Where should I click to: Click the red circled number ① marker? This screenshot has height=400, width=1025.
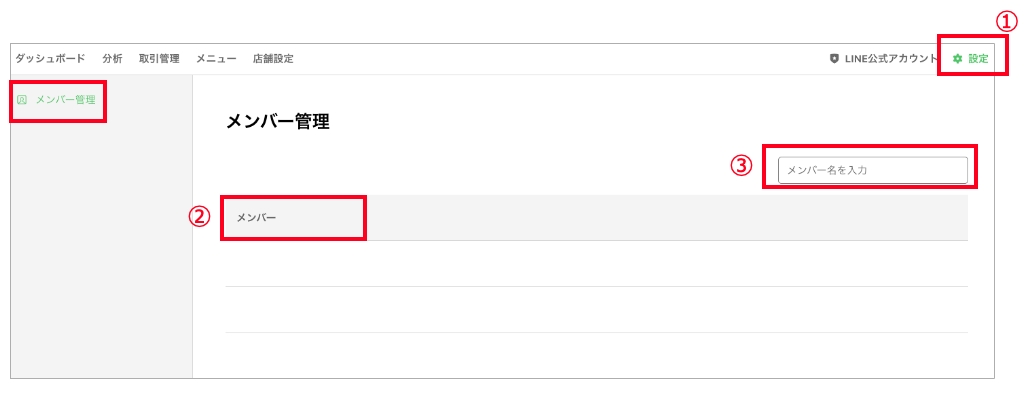coord(1011,21)
